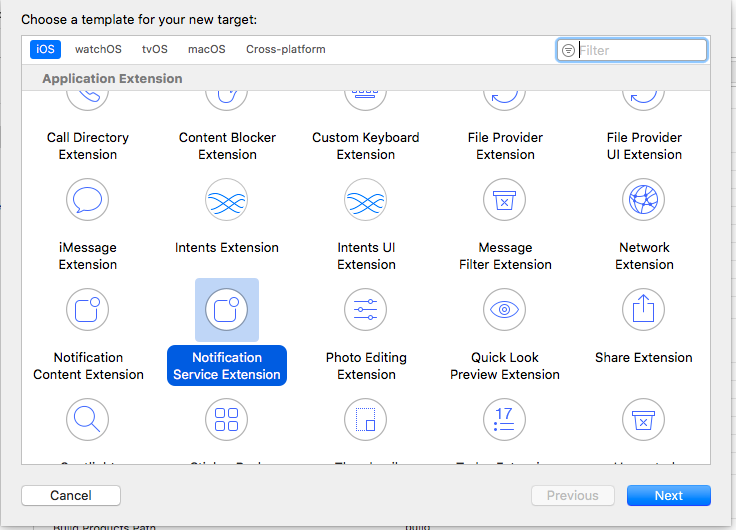Click the 'Quick Look Preview Extension' label
The width and height of the screenshot is (736, 530).
click(505, 366)
